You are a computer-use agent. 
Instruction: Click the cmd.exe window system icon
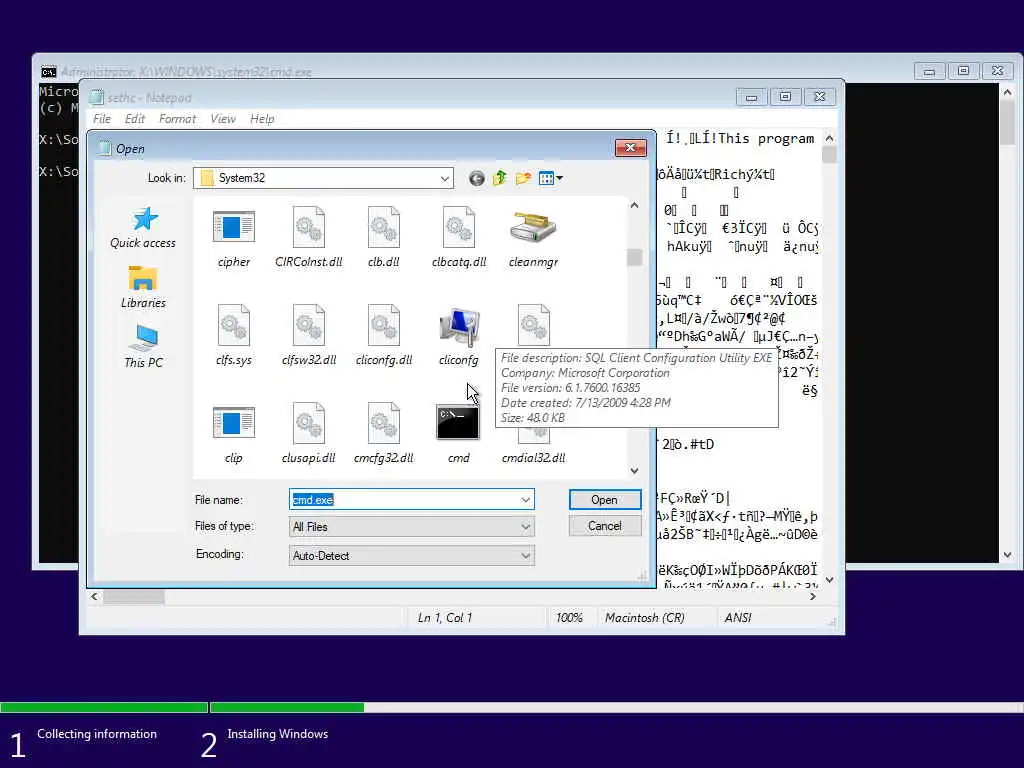pos(48,72)
